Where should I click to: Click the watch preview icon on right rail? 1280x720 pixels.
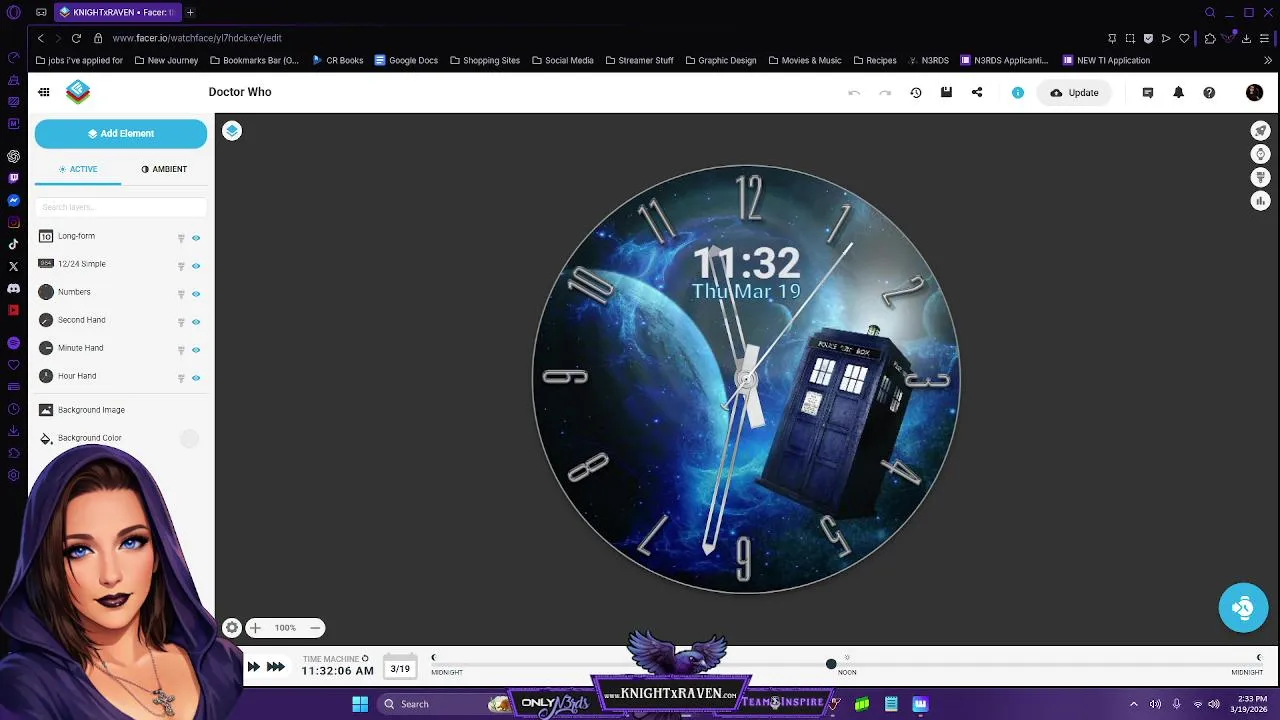pyautogui.click(x=1261, y=154)
